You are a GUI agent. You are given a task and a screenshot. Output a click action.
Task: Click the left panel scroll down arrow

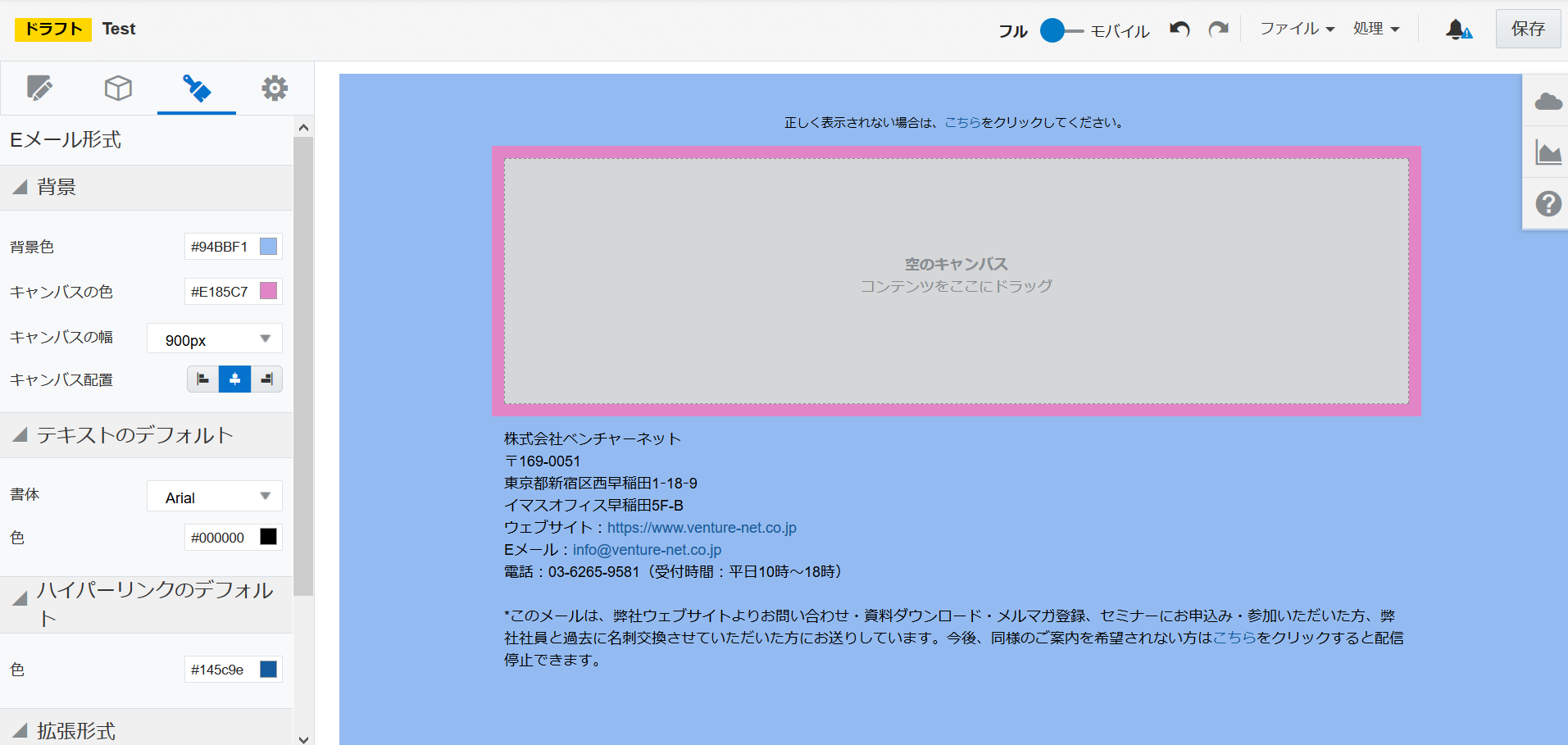click(303, 738)
